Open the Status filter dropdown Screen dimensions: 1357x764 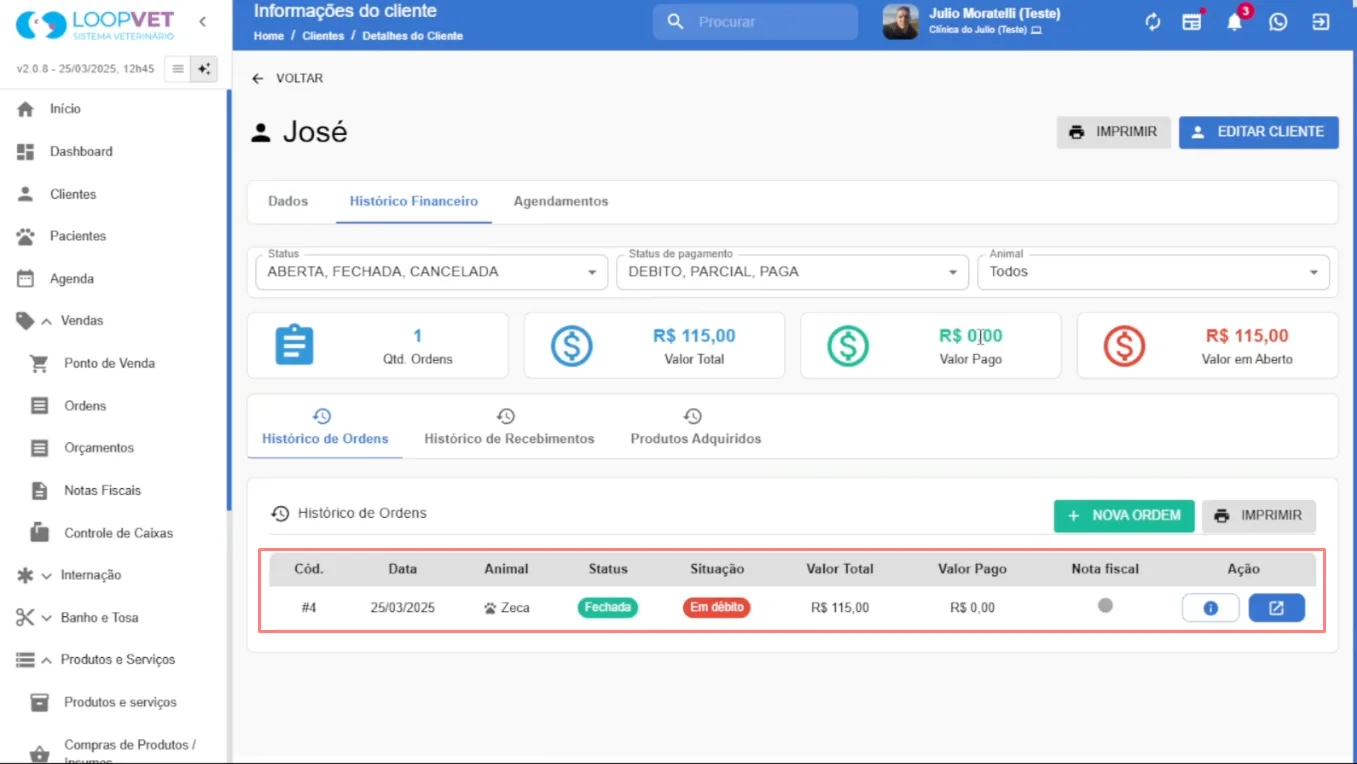click(x=432, y=272)
